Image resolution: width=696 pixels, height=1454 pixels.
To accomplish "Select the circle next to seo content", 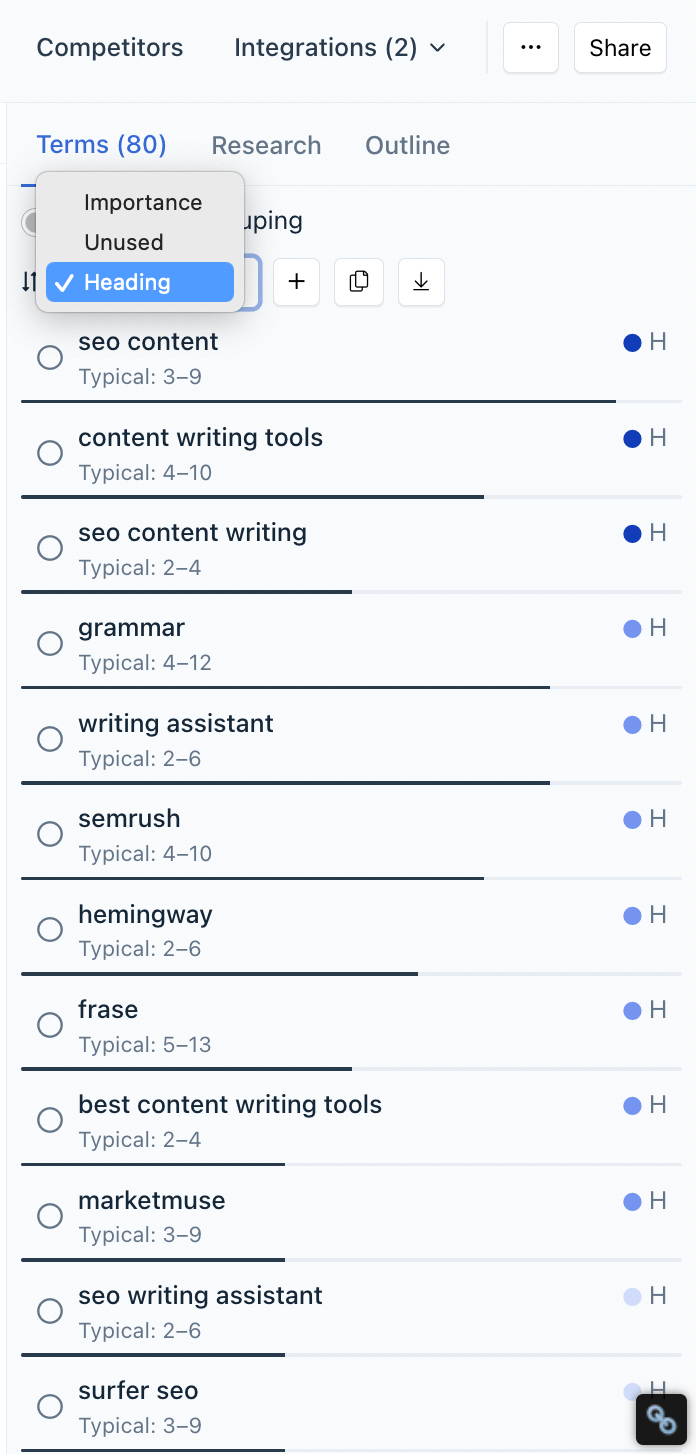I will tap(50, 358).
